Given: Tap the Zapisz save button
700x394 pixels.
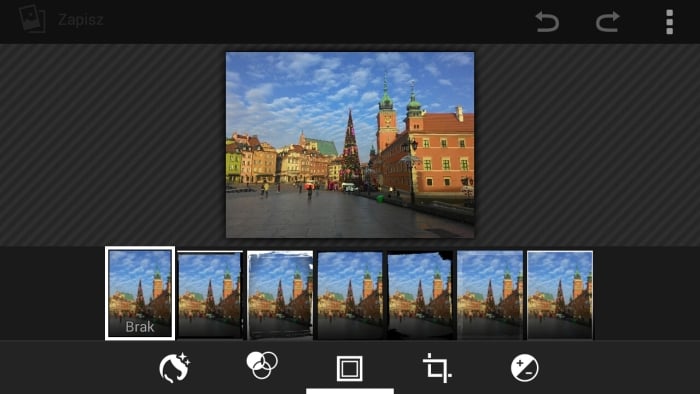Looking at the screenshot, I should click(81, 20).
